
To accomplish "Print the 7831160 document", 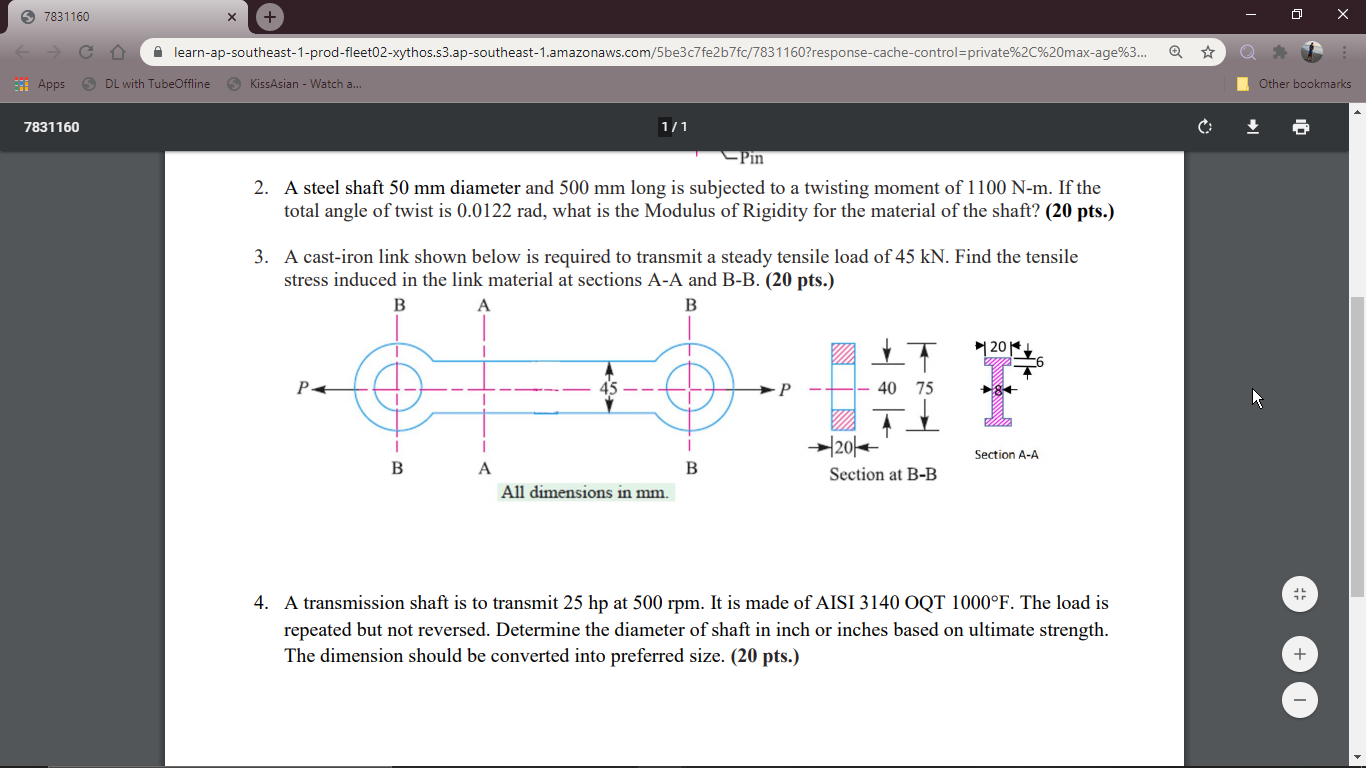I will (1300, 127).
